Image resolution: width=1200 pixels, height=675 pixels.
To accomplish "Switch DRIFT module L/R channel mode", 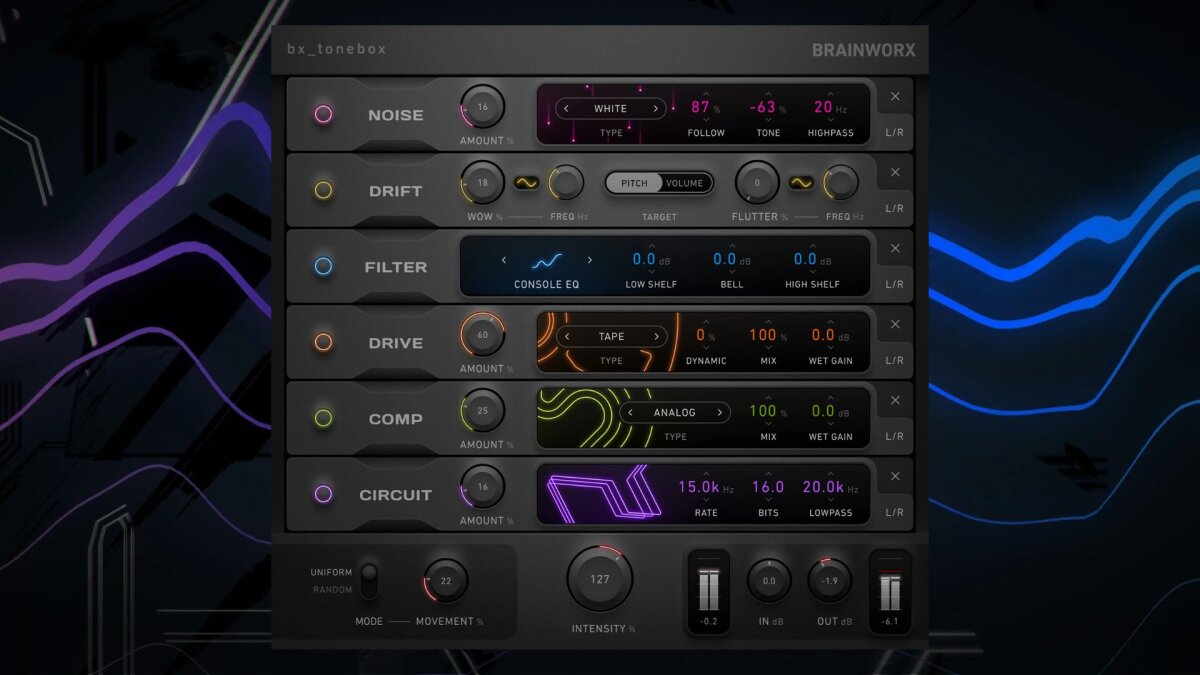I will [895, 208].
